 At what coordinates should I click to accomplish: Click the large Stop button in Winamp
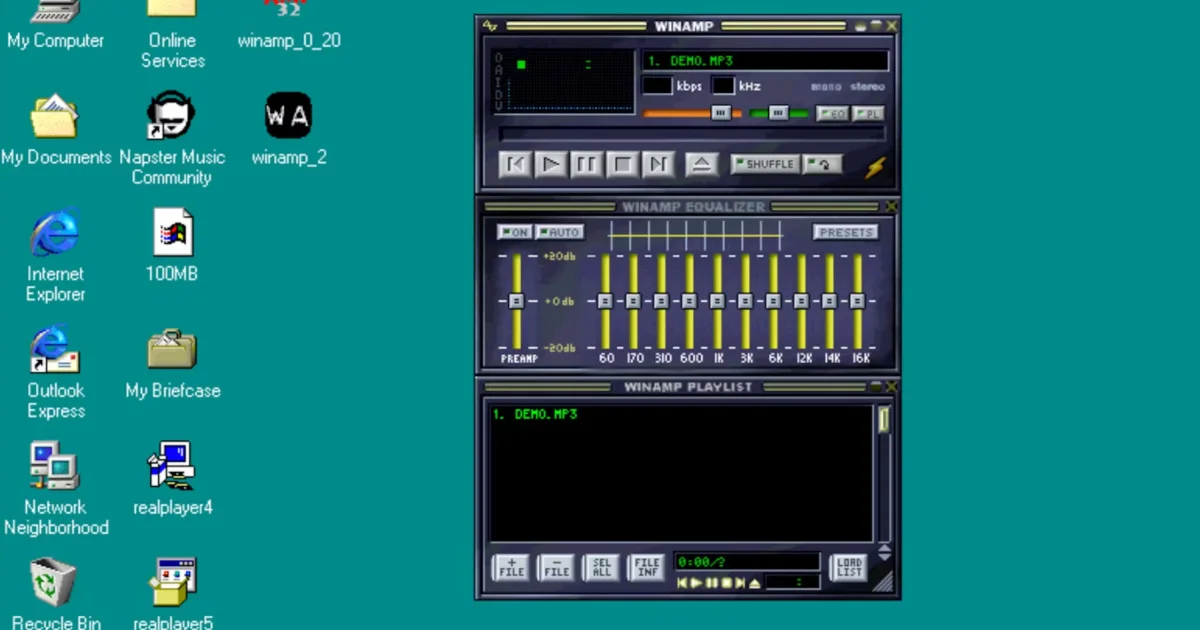pyautogui.click(x=623, y=164)
